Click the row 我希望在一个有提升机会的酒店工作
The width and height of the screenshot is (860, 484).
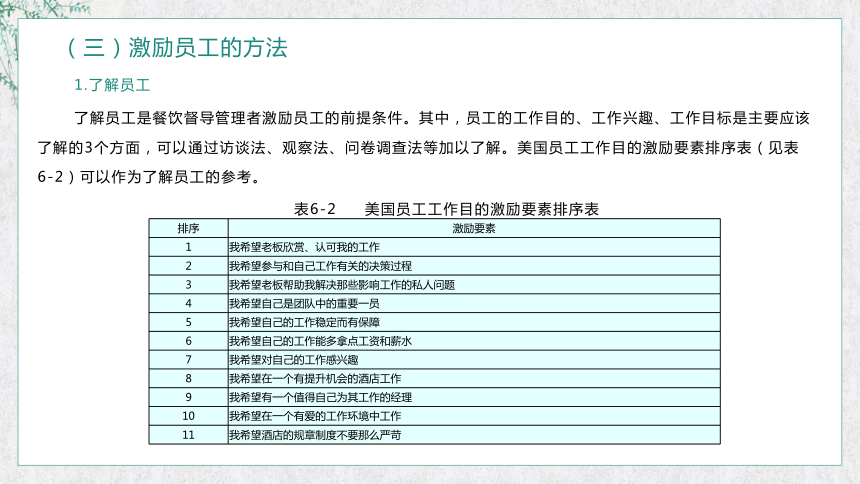tap(474, 378)
